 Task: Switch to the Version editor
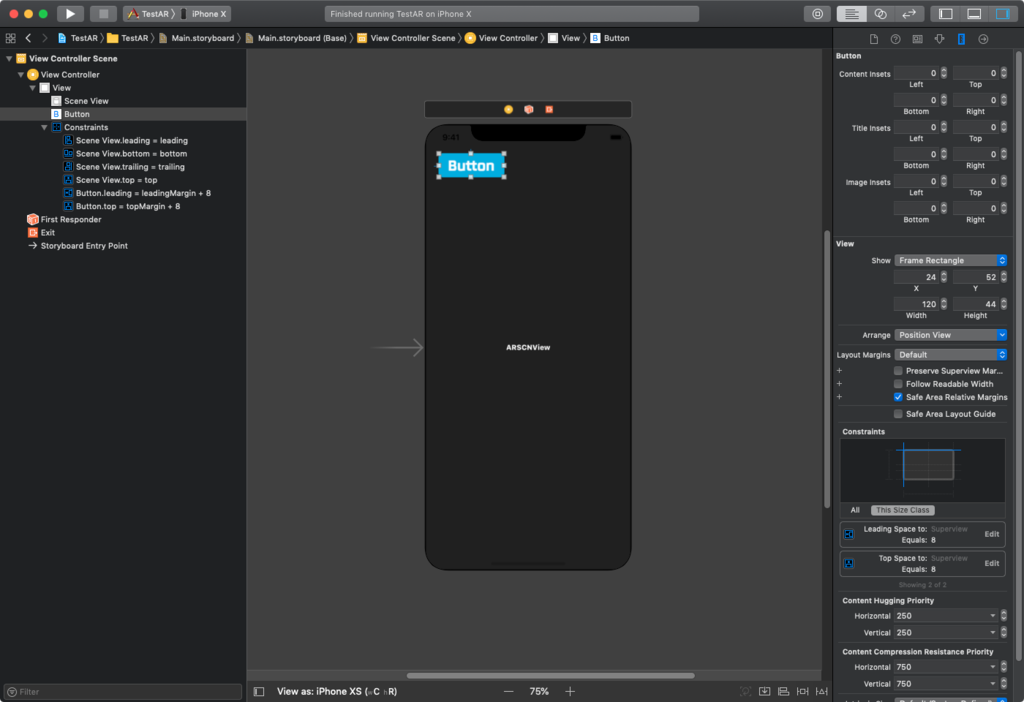tap(909, 14)
